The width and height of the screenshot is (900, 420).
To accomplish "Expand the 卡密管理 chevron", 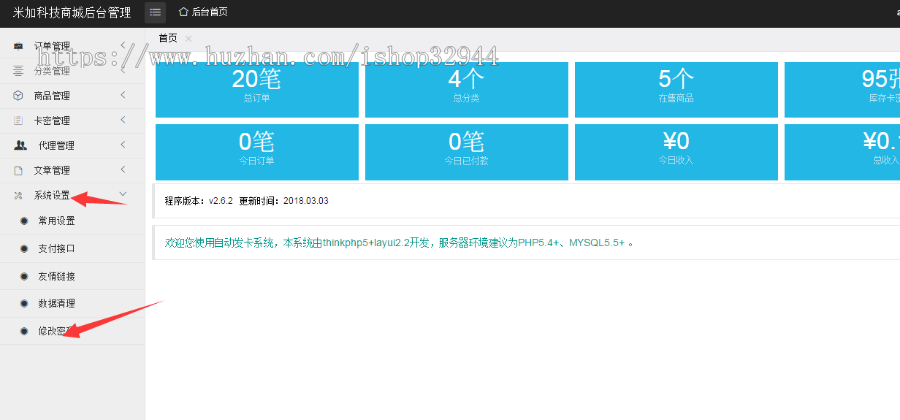I will coord(123,120).
